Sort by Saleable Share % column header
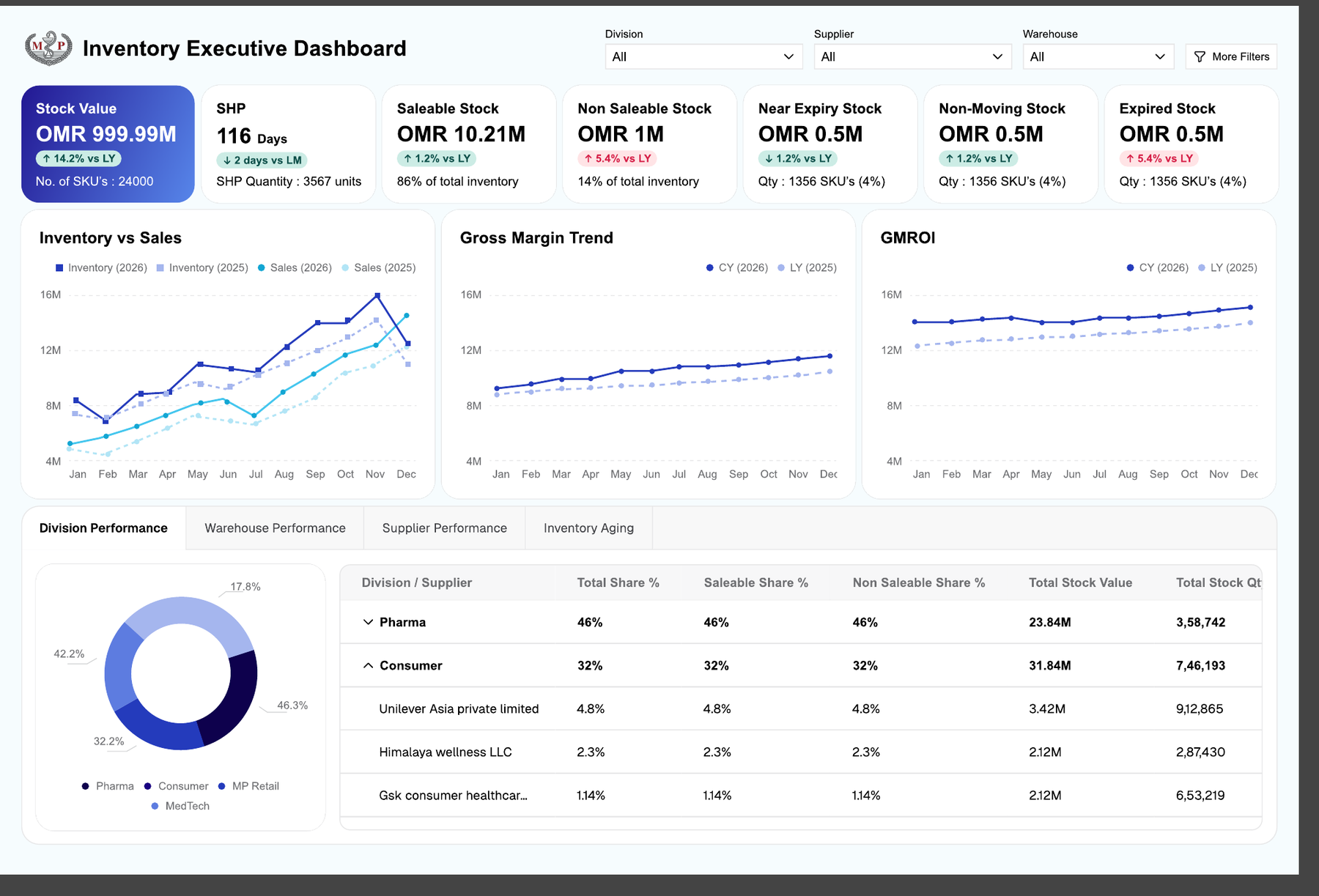This screenshot has height=896, width=1319. tap(755, 582)
